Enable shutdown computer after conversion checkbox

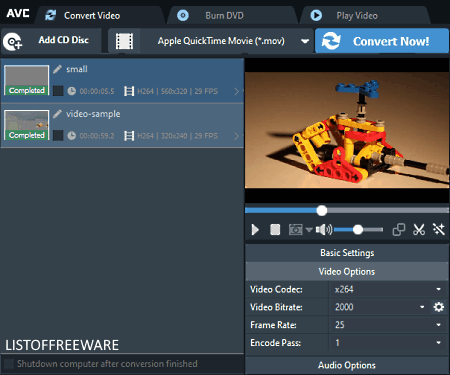click(9, 364)
